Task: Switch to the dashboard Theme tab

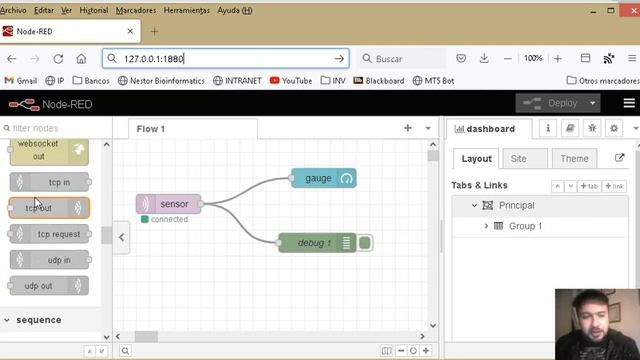Action: 574,159
